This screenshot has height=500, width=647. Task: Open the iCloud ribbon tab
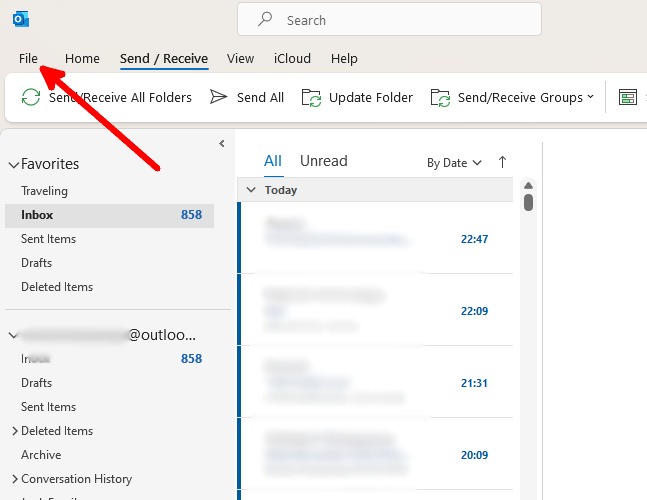292,59
